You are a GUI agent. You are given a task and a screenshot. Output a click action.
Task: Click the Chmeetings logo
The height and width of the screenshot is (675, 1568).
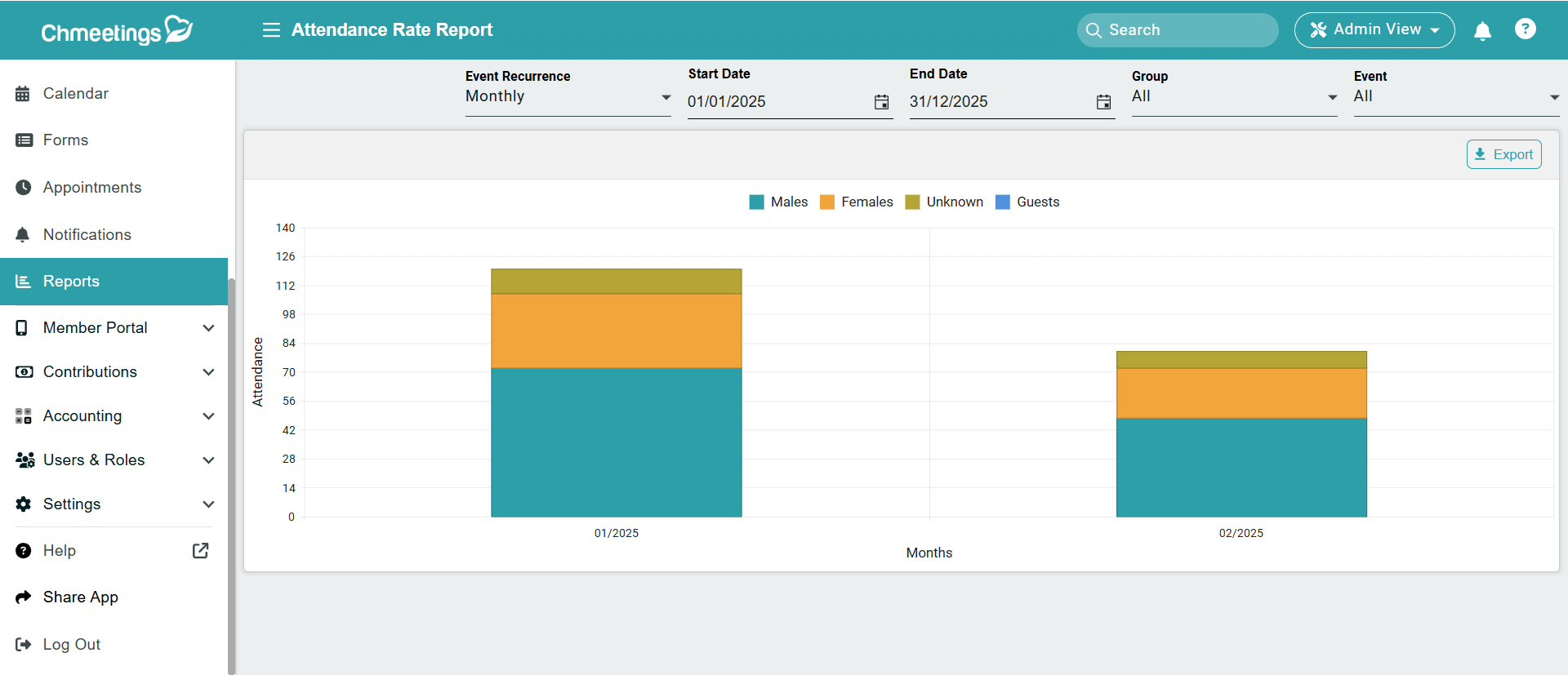coord(117,30)
